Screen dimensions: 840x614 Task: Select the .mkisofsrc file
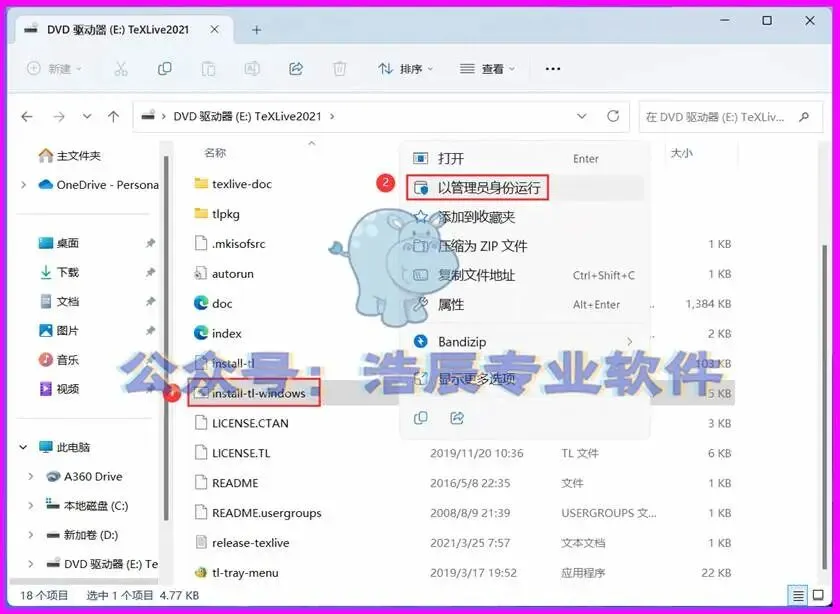point(230,244)
